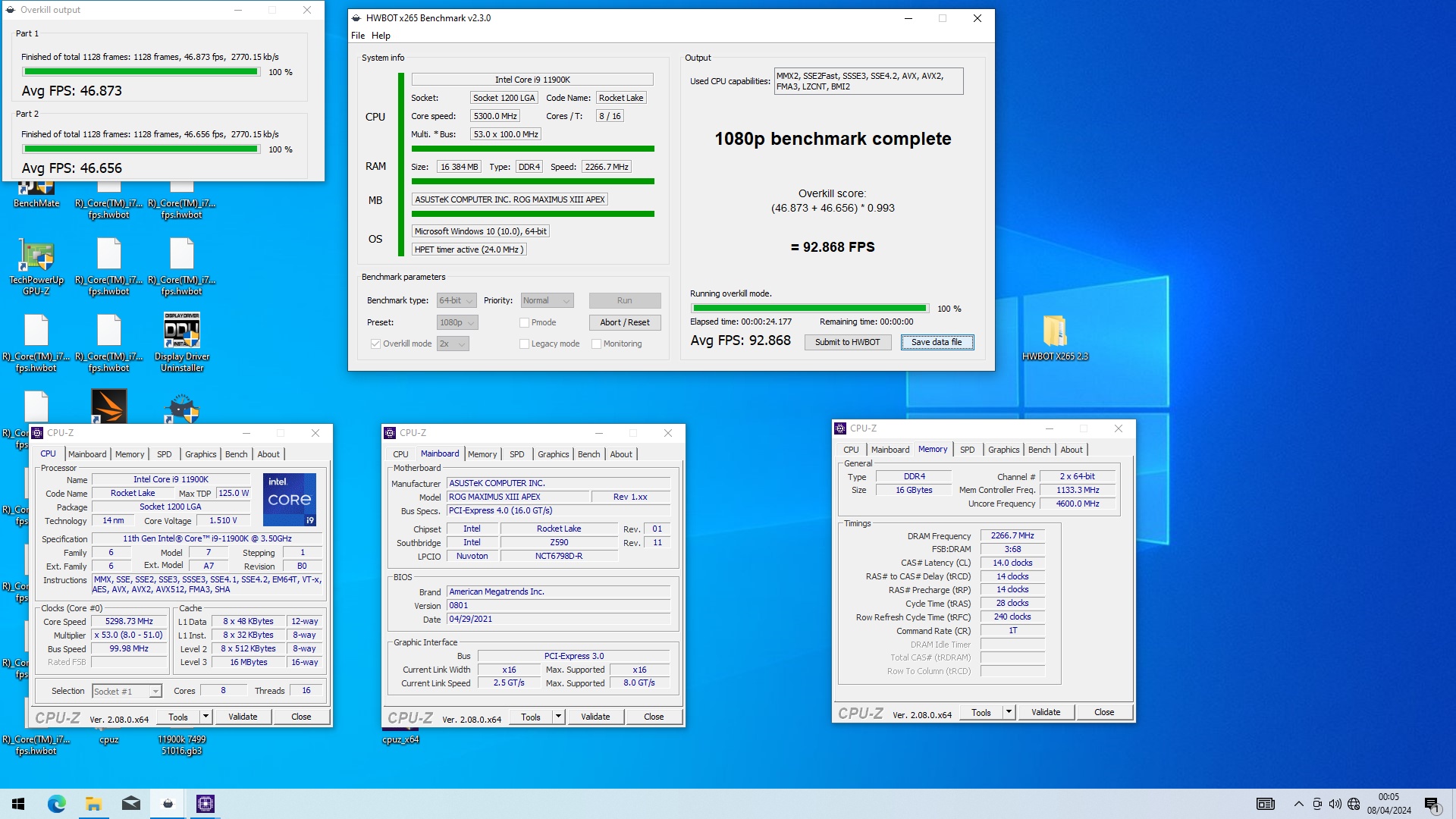Viewport: 1456px width, 819px height.
Task: Open Socket #1 selection dropdown
Action: (127, 691)
